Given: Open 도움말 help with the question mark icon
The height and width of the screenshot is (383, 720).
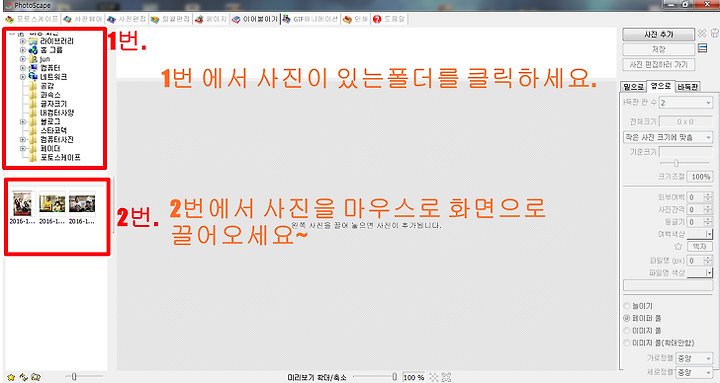Looking at the screenshot, I should tap(389, 19).
